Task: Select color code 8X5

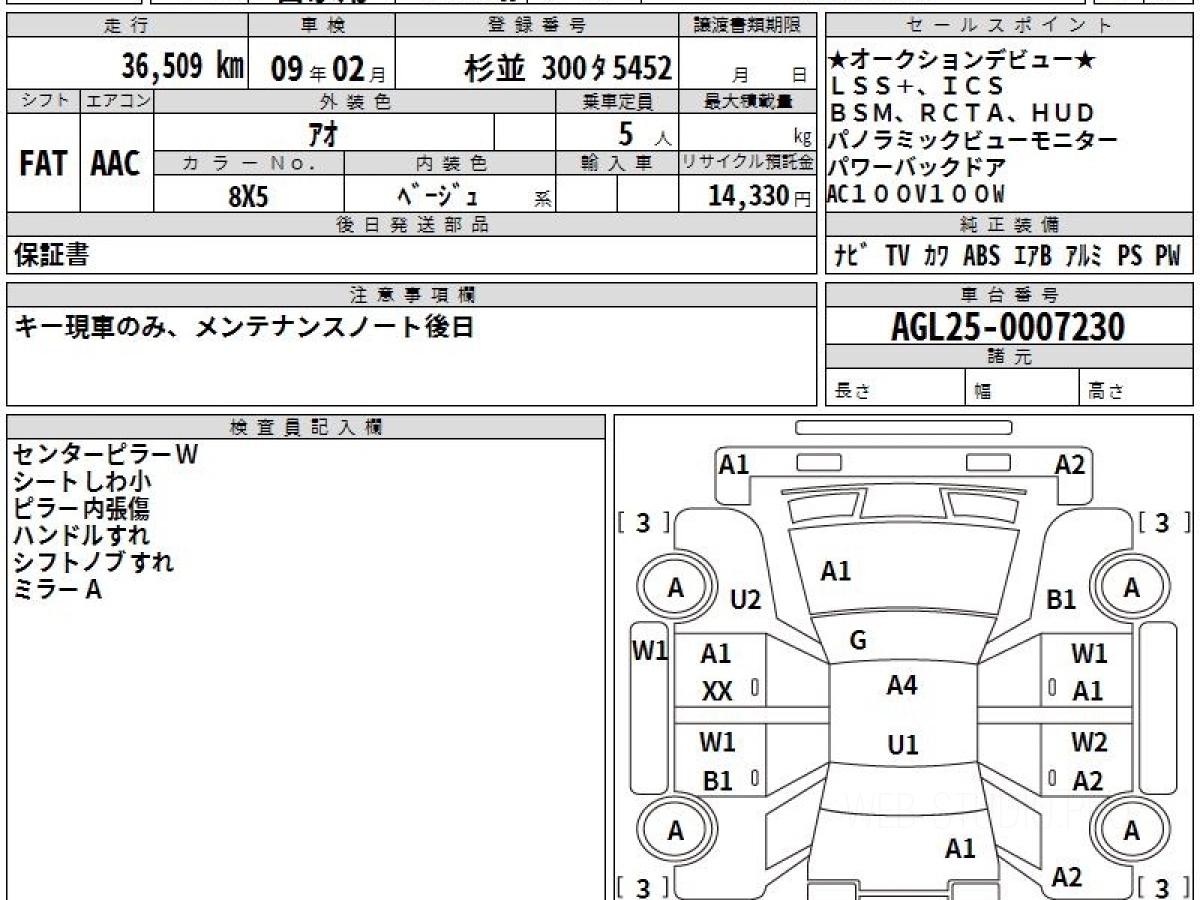Action: 248,196
